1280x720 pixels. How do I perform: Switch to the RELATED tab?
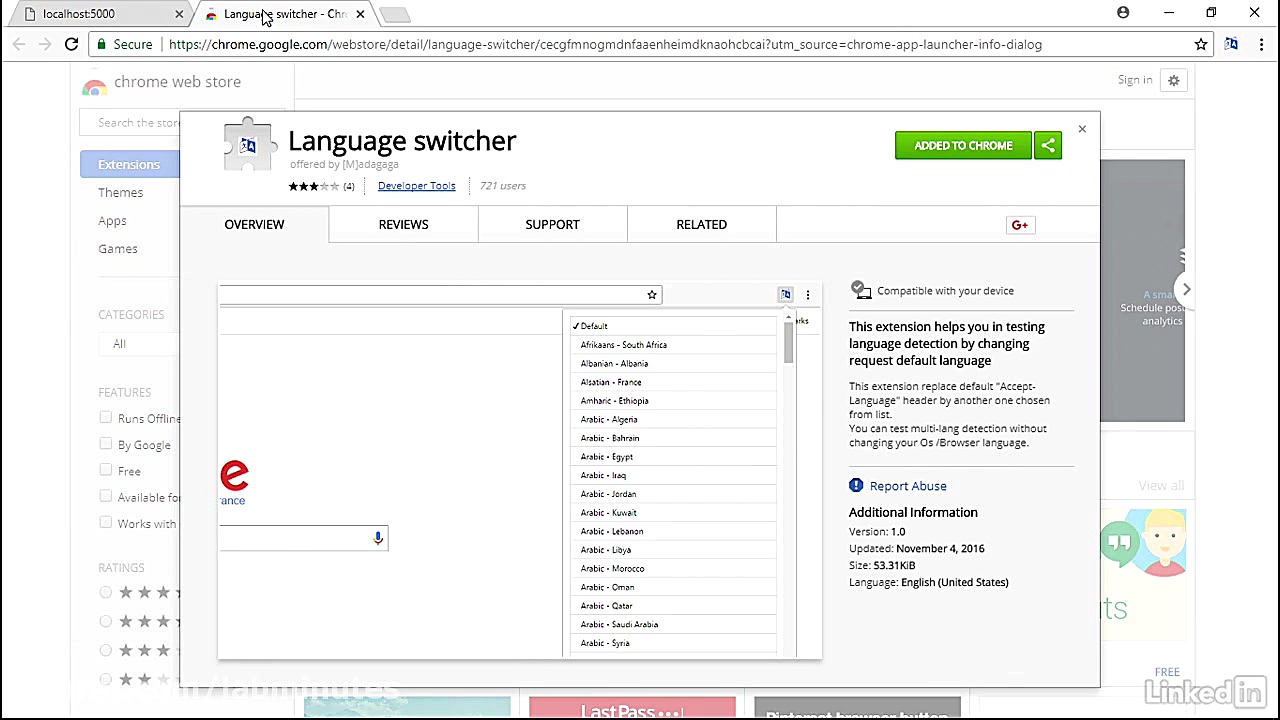coord(701,224)
